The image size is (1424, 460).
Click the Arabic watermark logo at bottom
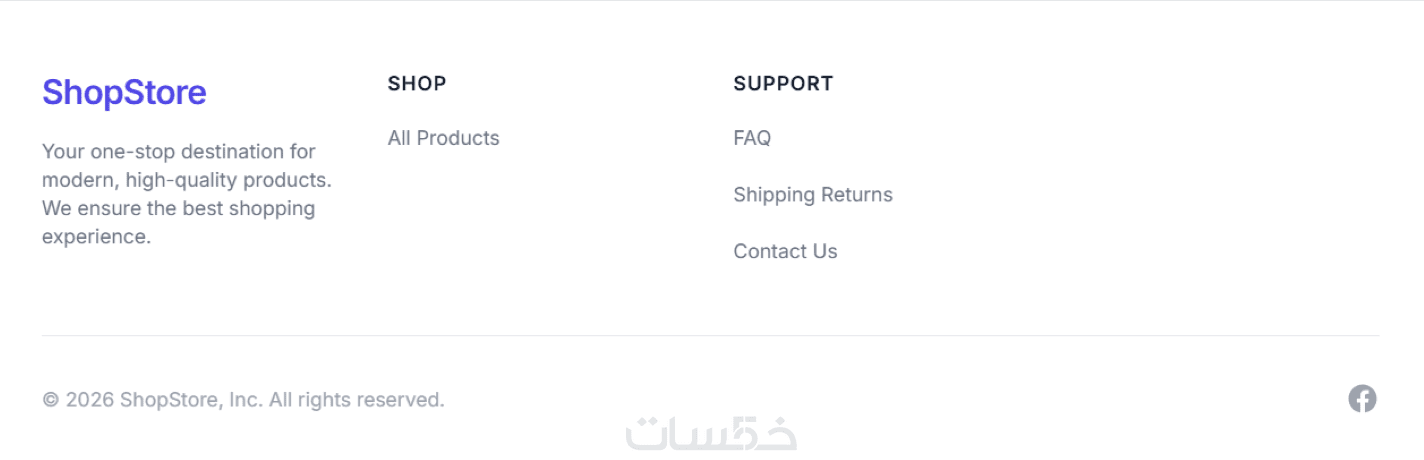tap(711, 435)
